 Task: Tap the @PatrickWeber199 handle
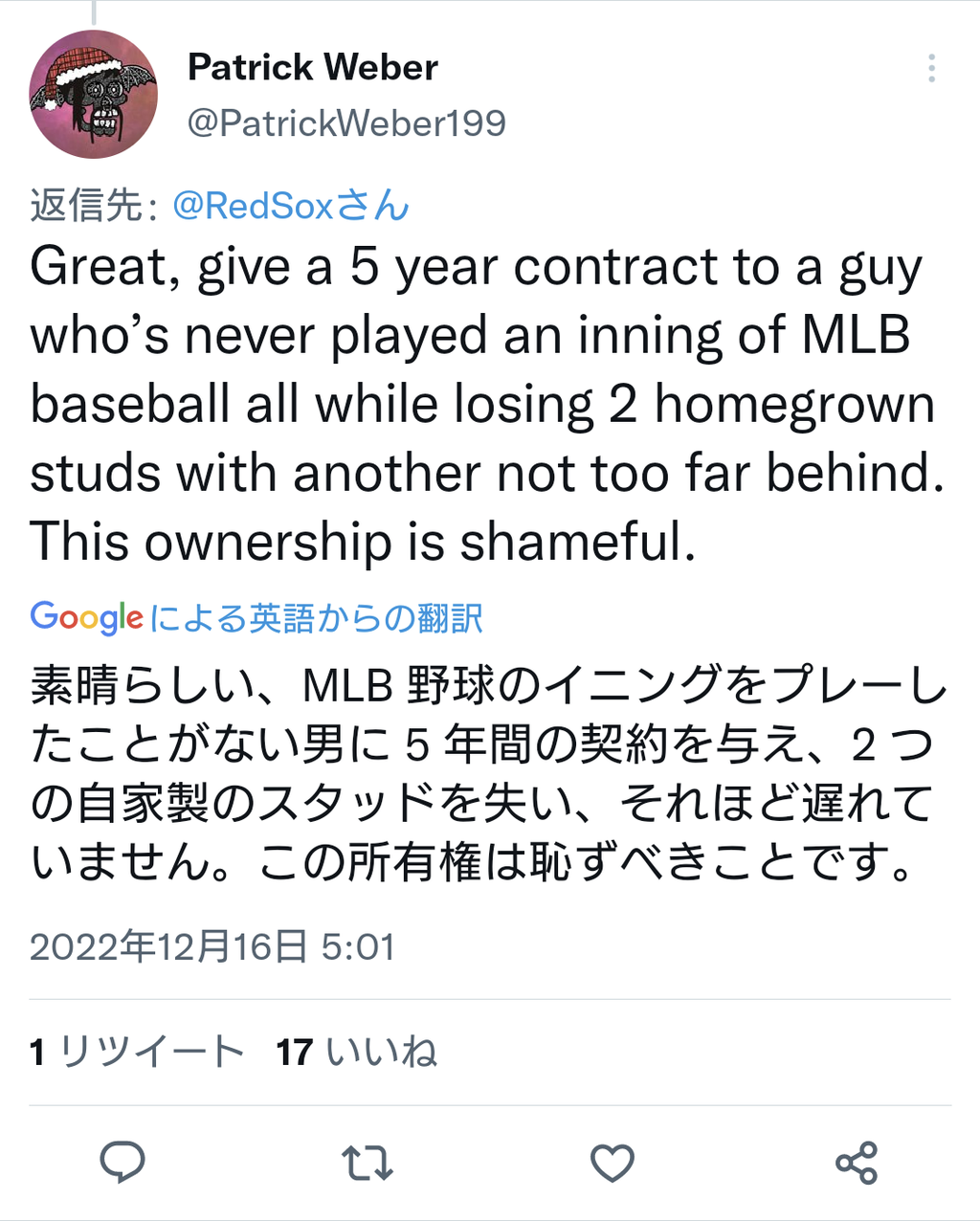(346, 122)
